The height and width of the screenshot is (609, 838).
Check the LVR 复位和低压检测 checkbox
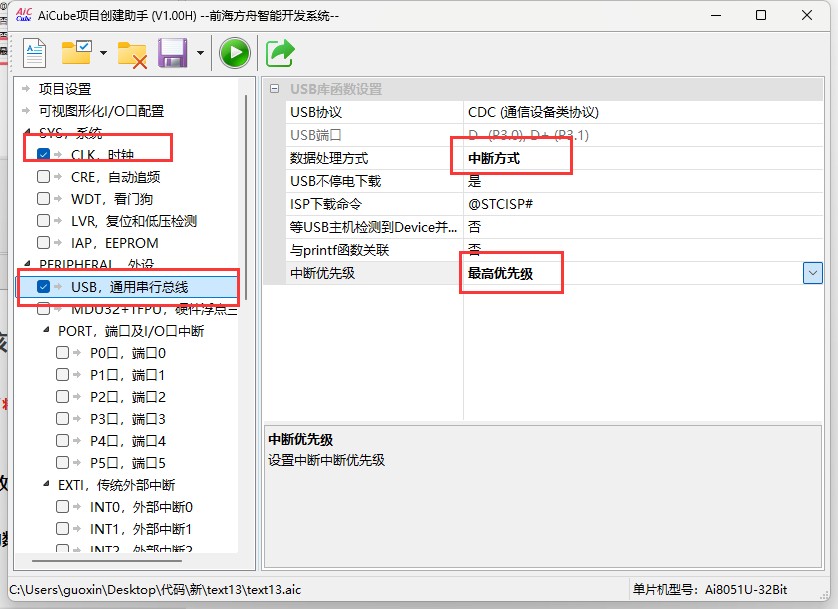click(x=43, y=221)
